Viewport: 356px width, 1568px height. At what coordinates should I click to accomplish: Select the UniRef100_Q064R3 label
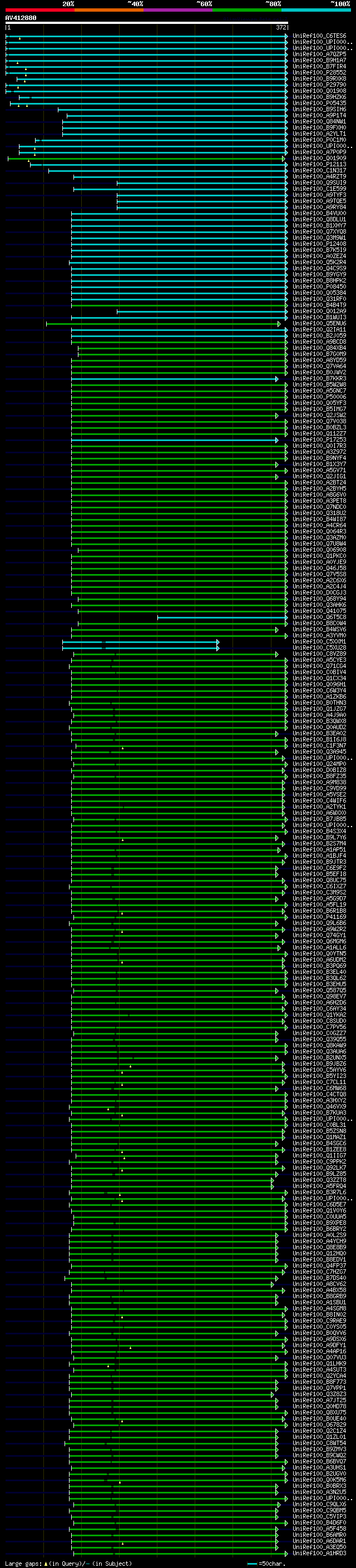click(x=319, y=531)
